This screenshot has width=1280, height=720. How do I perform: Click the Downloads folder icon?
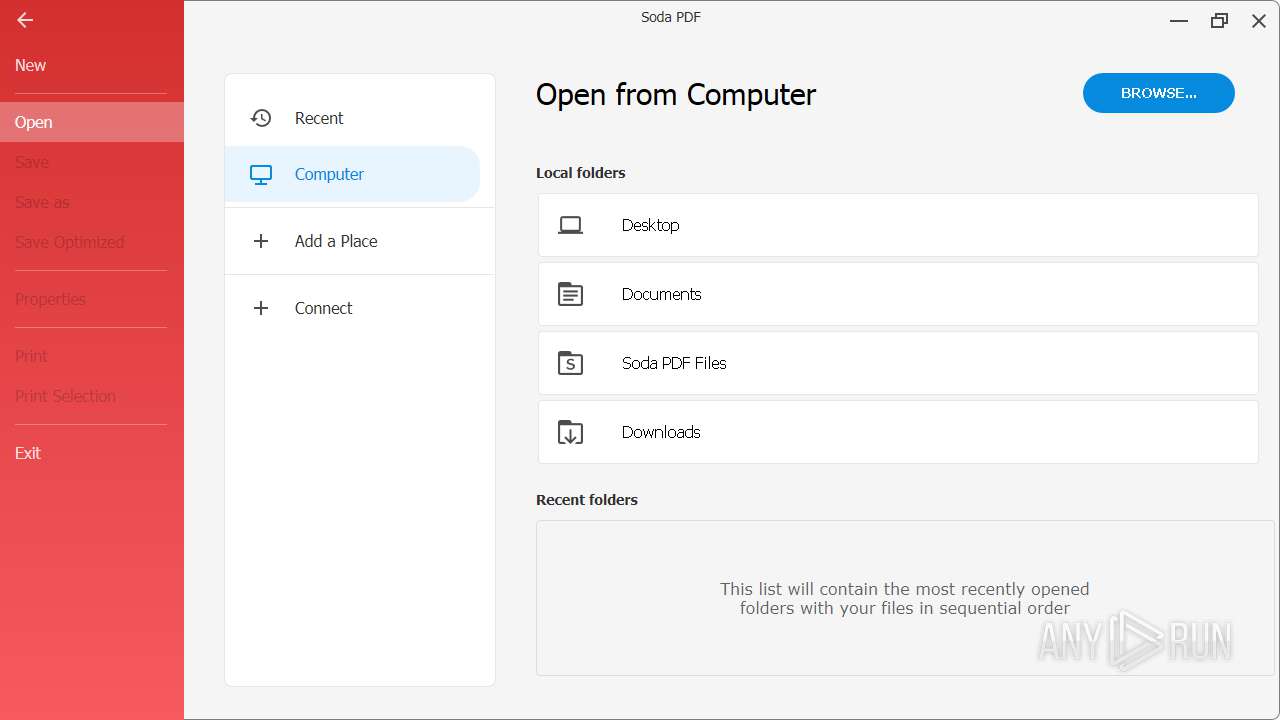(570, 432)
